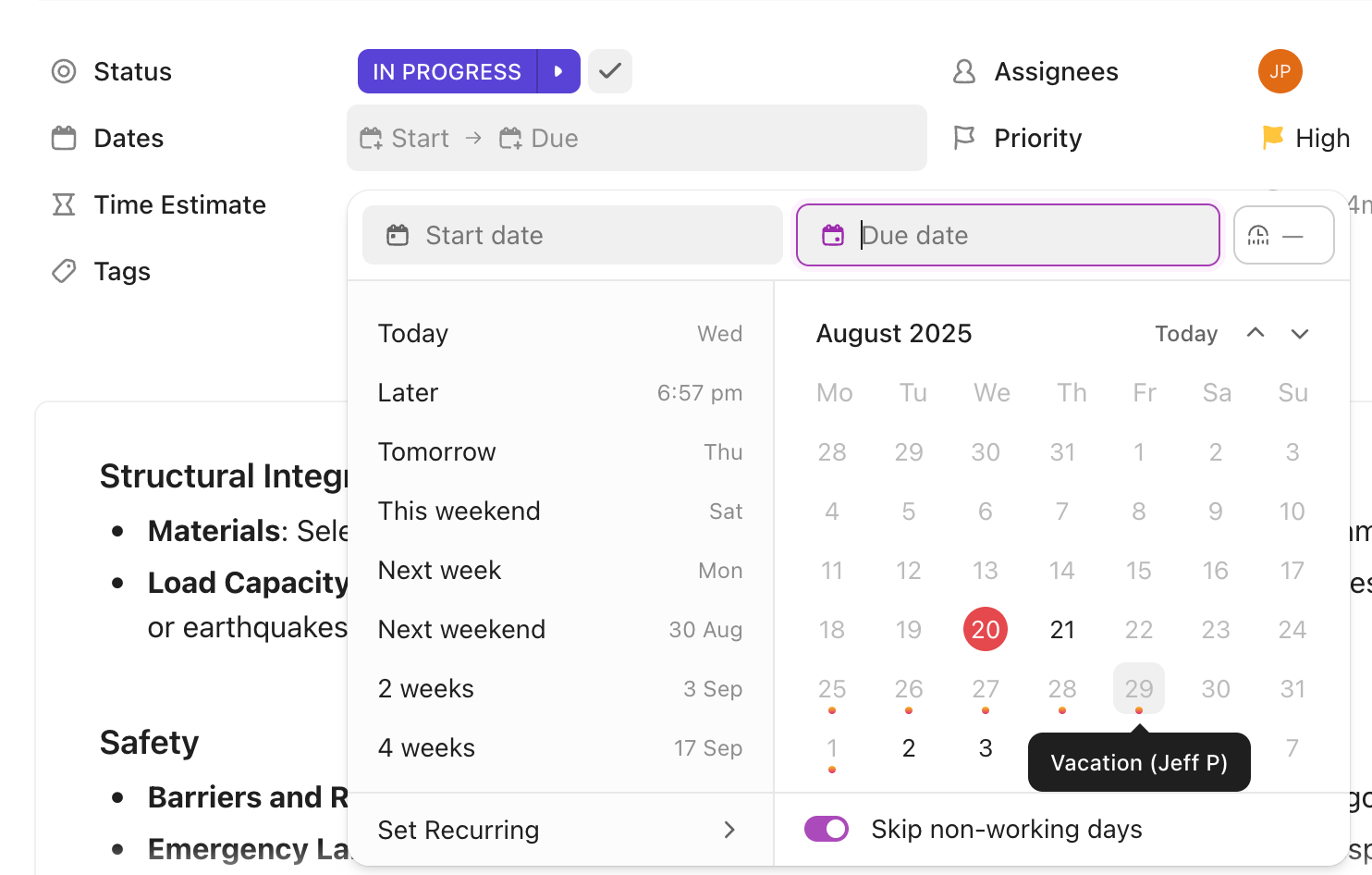The width and height of the screenshot is (1372, 875).
Task: Choose the Tomorrow quick option
Action: coord(560,451)
